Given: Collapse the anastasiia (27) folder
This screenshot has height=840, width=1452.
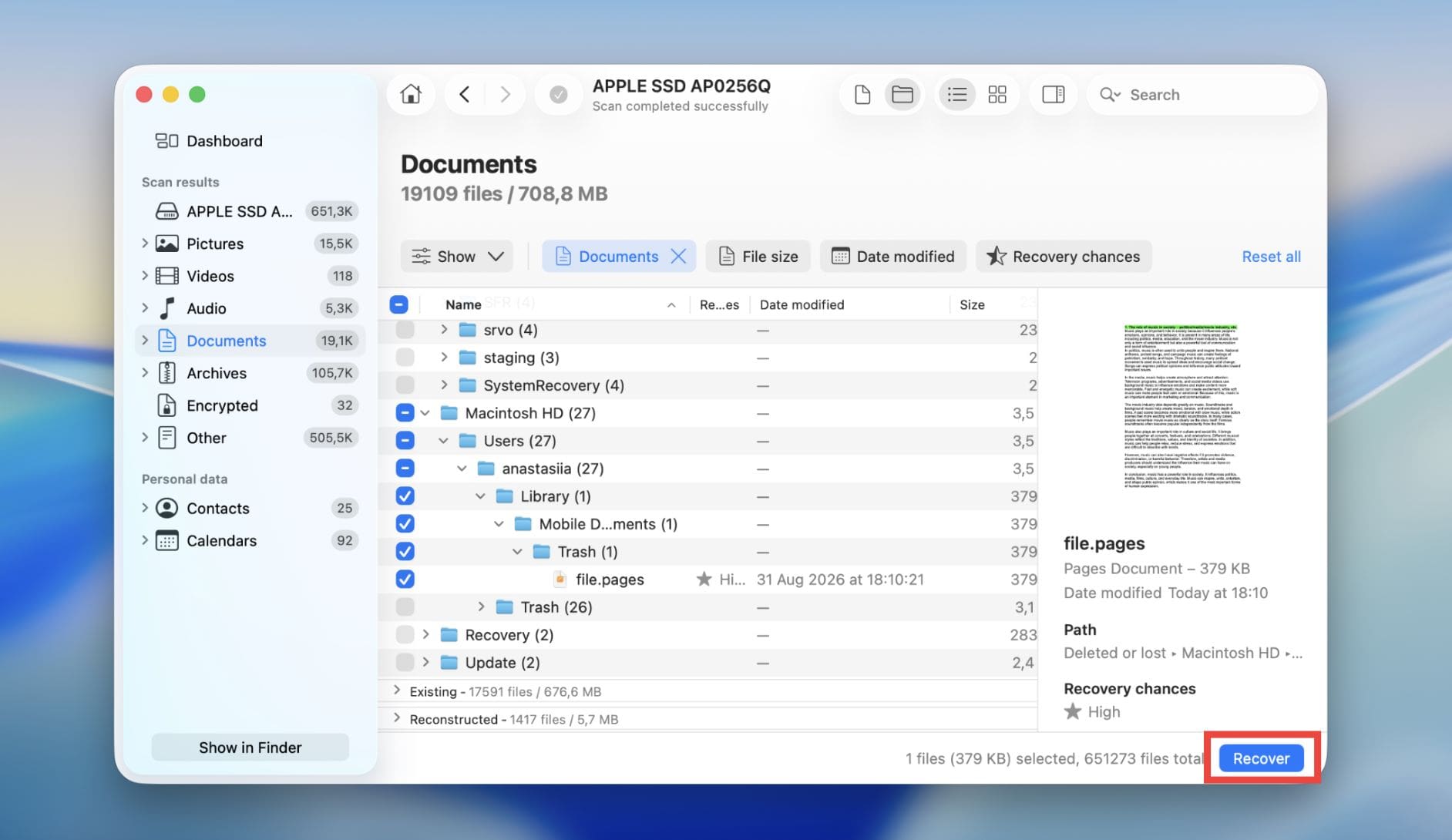Looking at the screenshot, I should (462, 469).
